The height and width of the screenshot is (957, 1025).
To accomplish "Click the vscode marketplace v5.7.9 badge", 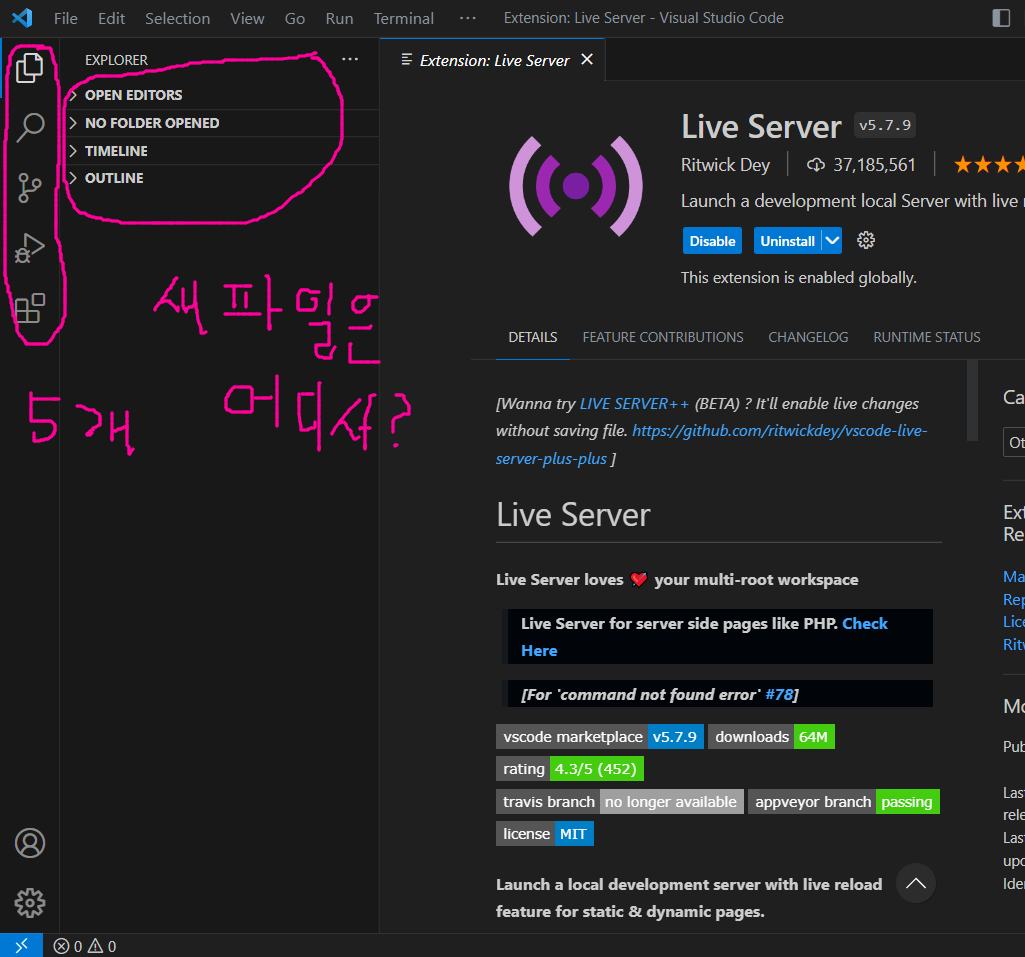I will pos(599,737).
